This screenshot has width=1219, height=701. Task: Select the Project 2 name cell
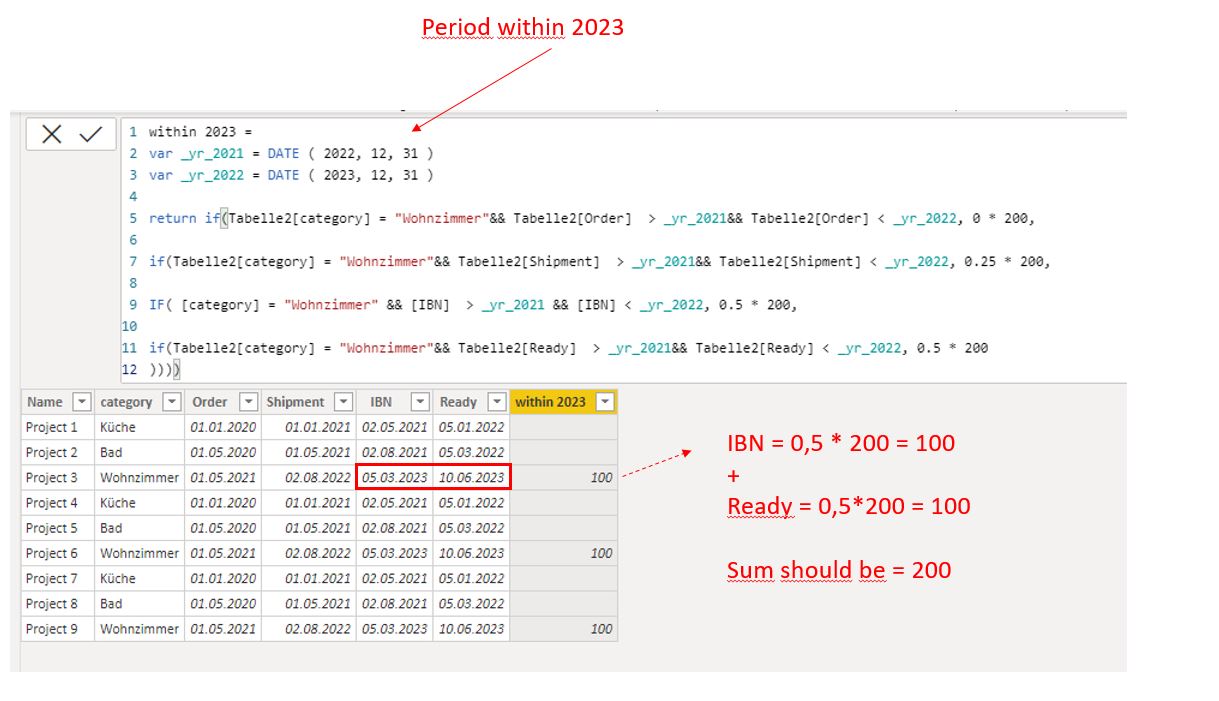pos(58,452)
